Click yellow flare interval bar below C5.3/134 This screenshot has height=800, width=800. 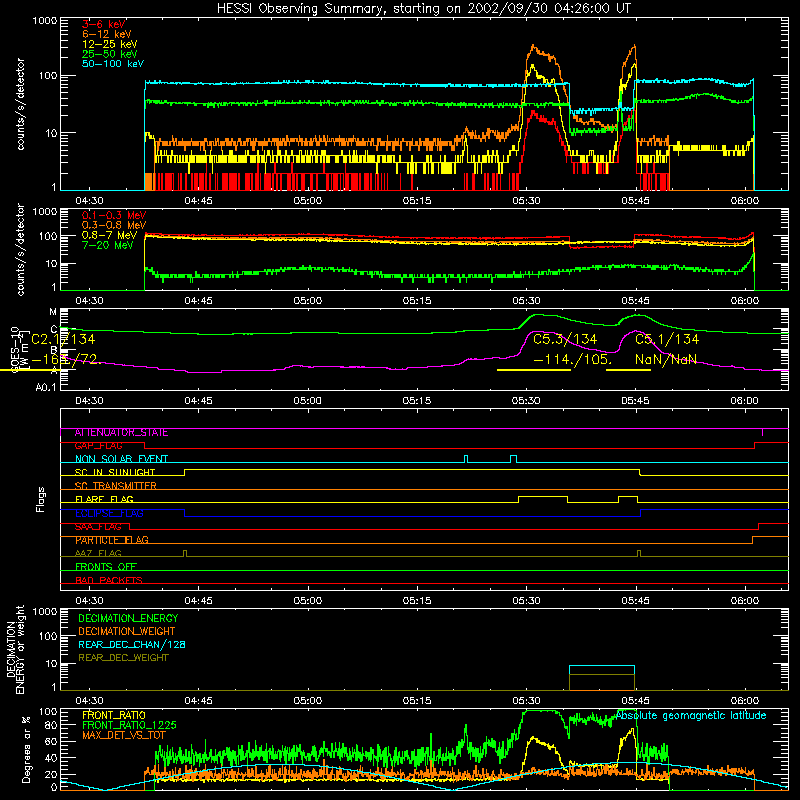point(534,370)
